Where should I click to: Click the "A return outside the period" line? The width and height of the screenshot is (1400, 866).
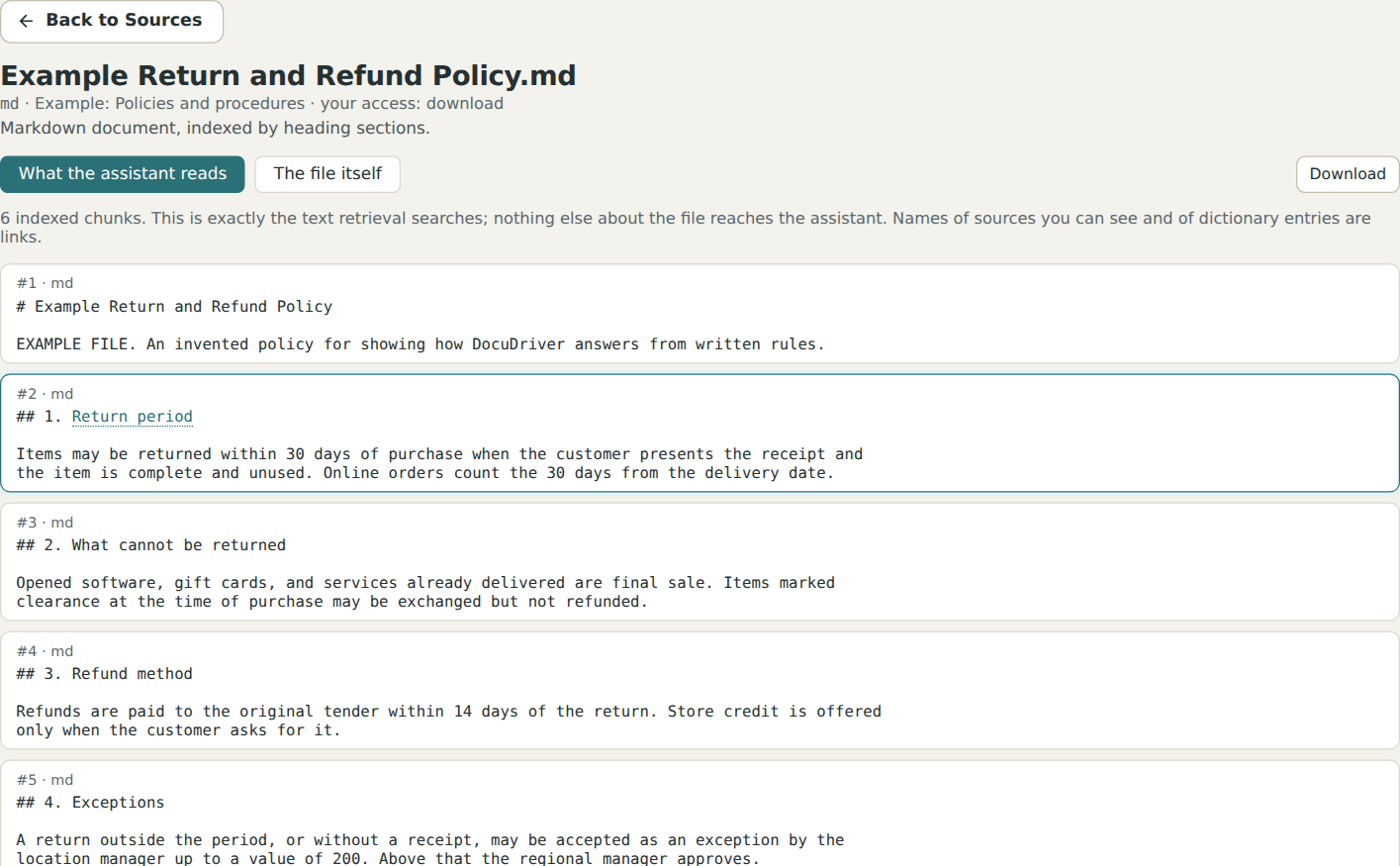[430, 840]
